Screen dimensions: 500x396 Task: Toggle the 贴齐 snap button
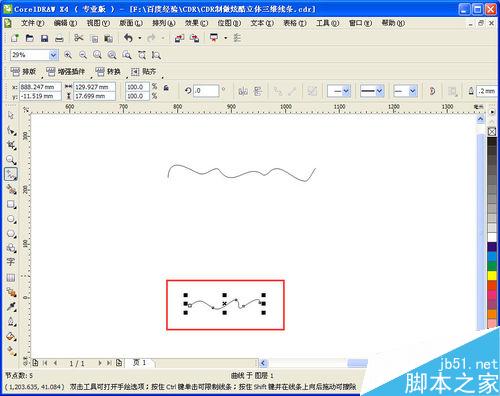pyautogui.click(x=143, y=71)
